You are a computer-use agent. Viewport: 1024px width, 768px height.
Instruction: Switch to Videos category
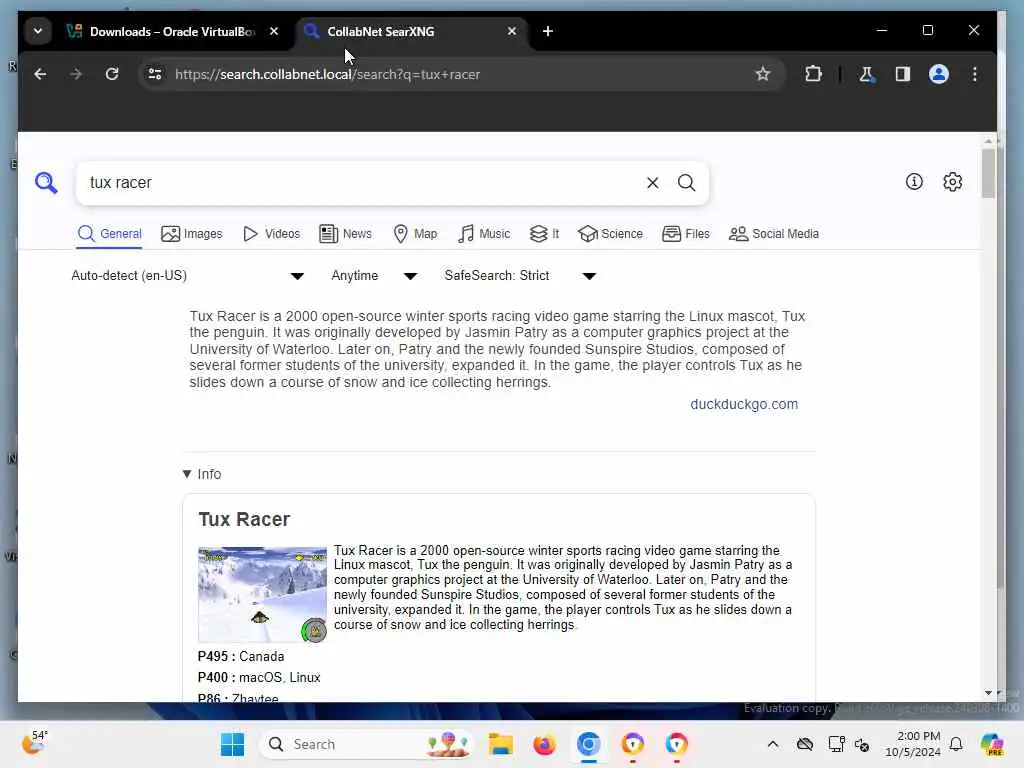pos(271,234)
